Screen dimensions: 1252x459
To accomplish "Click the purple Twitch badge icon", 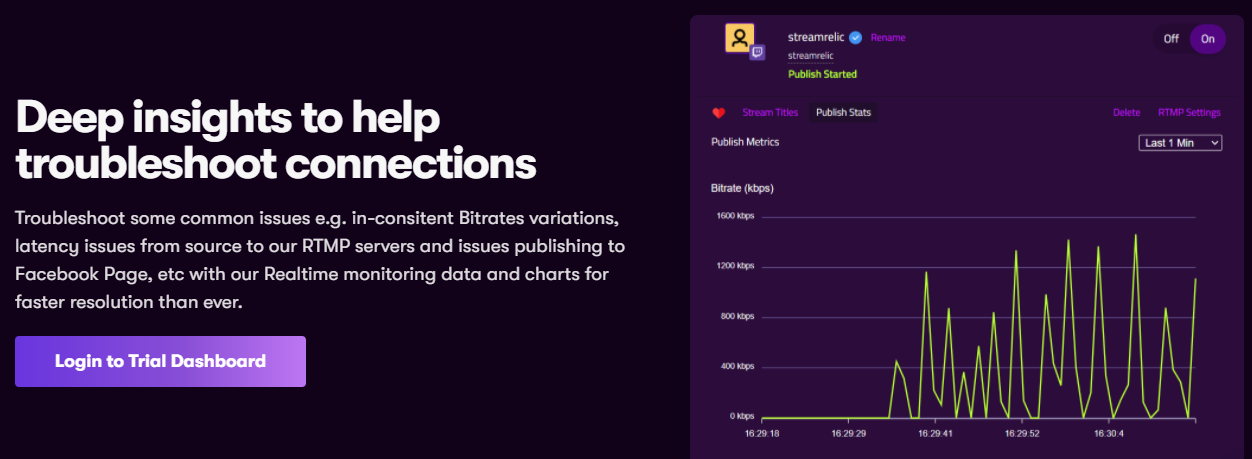I will pyautogui.click(x=758, y=52).
